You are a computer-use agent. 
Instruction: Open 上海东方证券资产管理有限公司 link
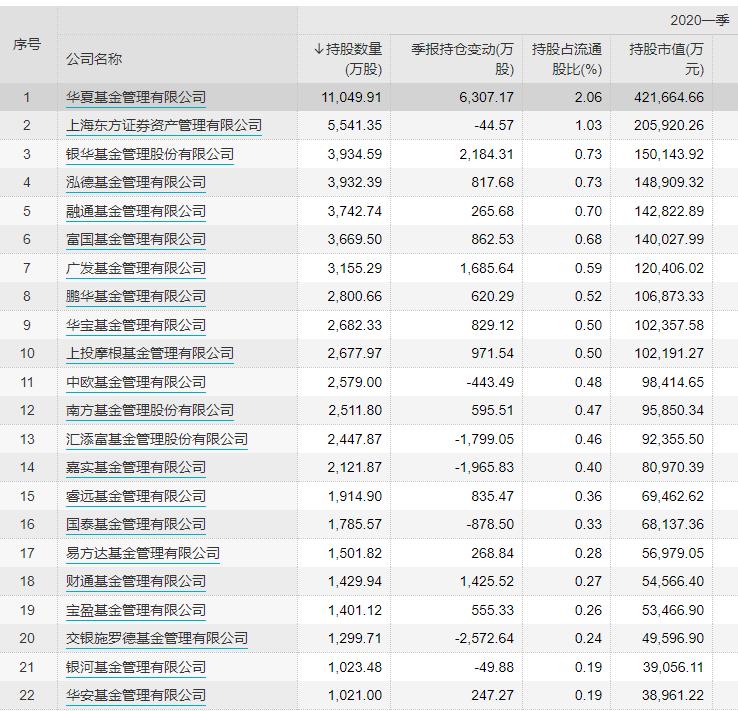164,125
